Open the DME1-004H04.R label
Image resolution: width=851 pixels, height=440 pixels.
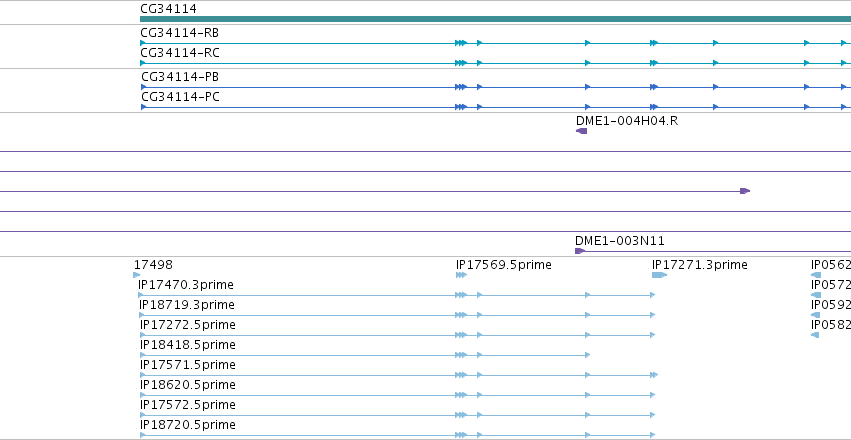click(x=627, y=120)
